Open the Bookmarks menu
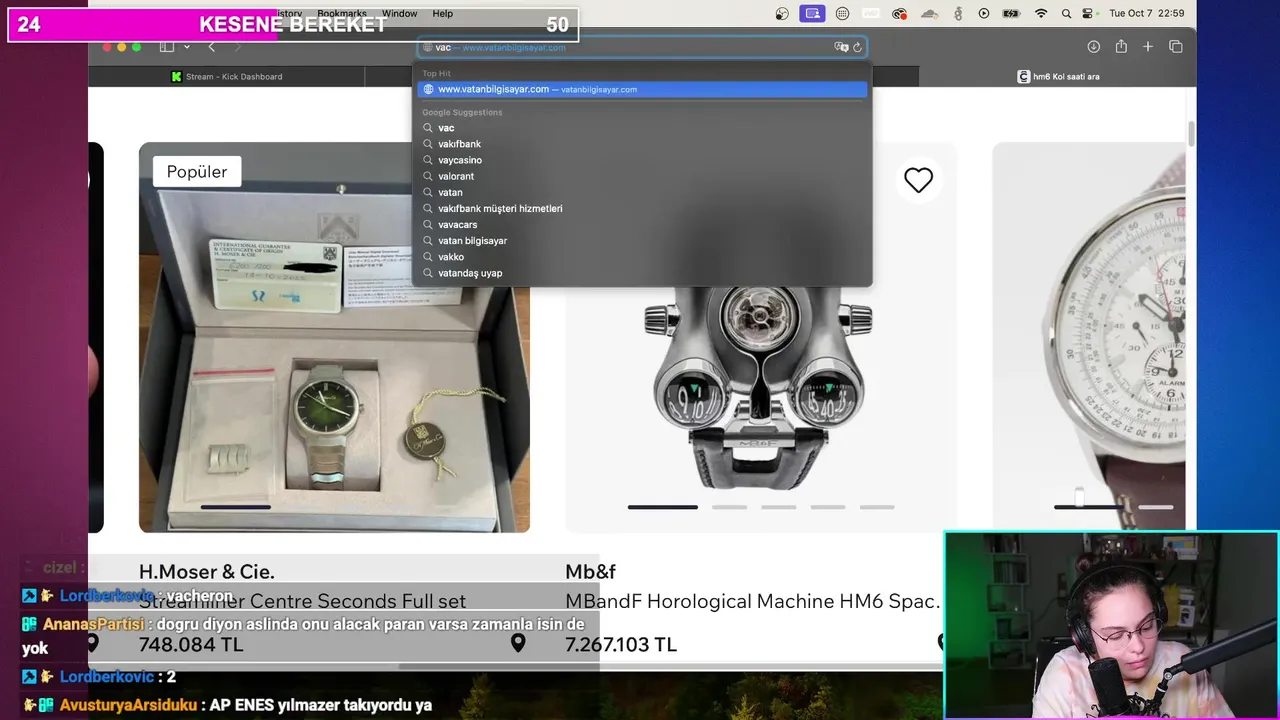Viewport: 1280px width, 720px height. point(342,13)
